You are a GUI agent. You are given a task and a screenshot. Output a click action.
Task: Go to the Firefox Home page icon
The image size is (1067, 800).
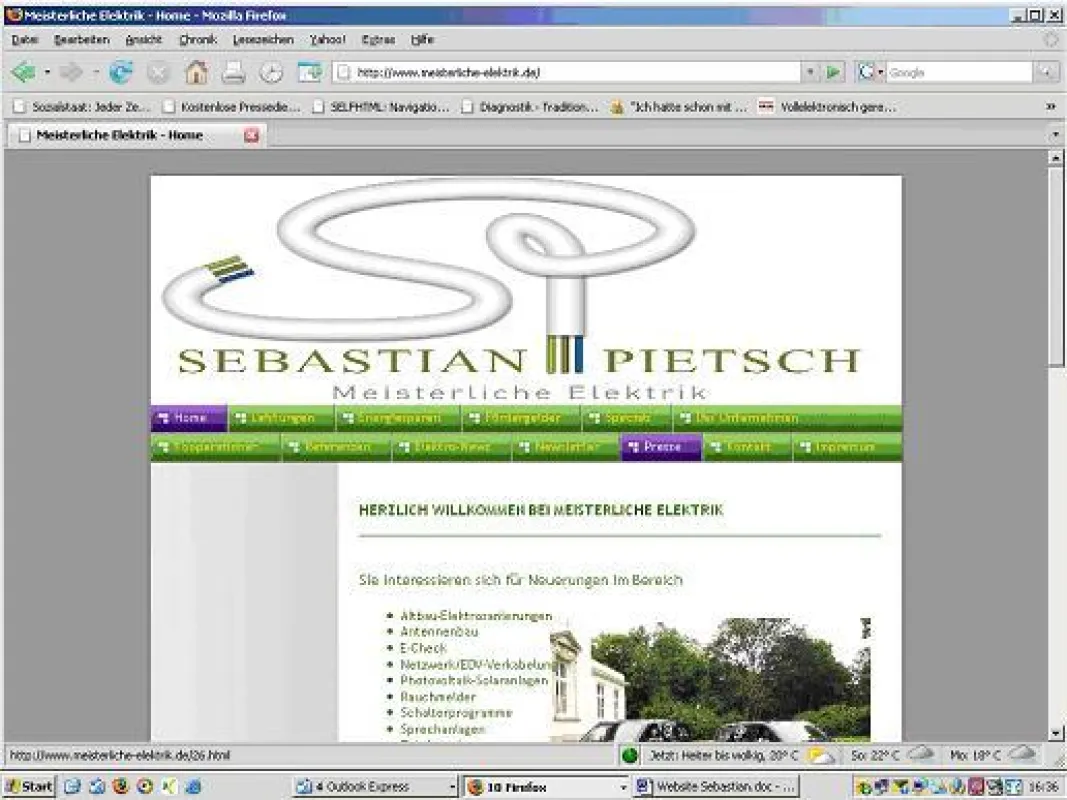tap(197, 71)
